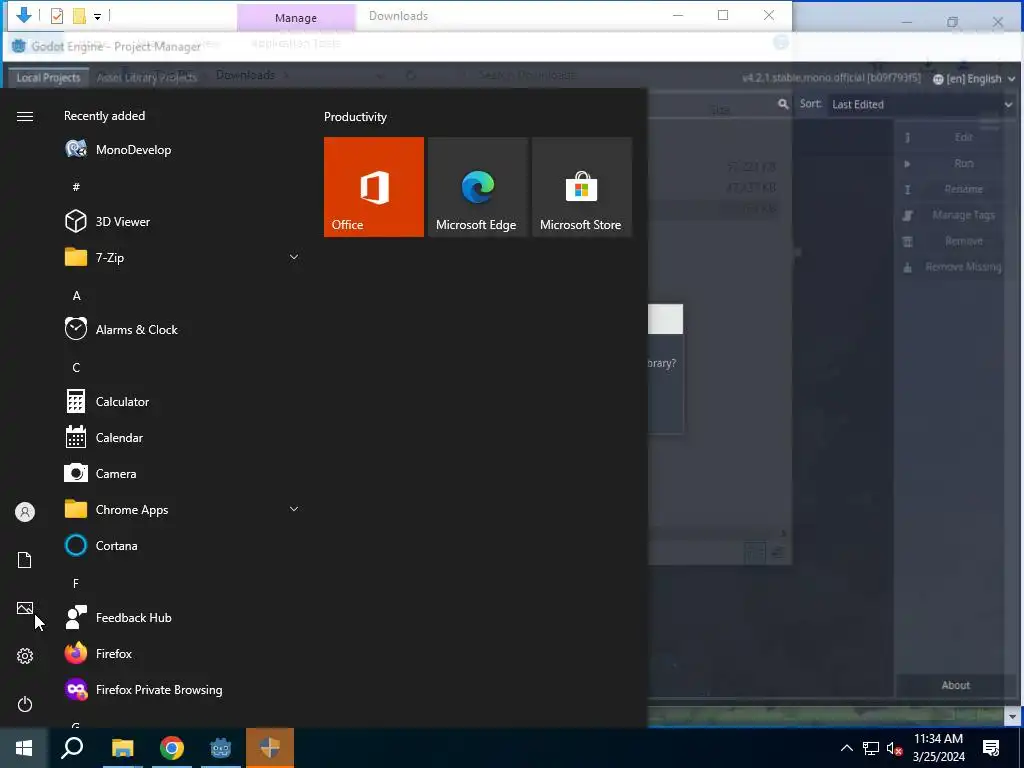
Task: Click Explorer properties checkmark icon in title bar
Action: (57, 16)
